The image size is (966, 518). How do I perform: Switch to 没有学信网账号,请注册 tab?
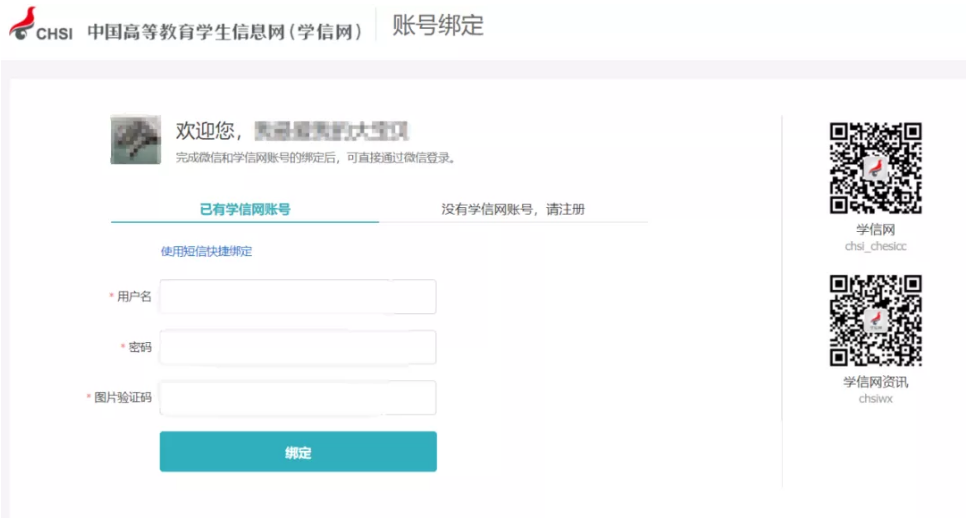click(513, 209)
